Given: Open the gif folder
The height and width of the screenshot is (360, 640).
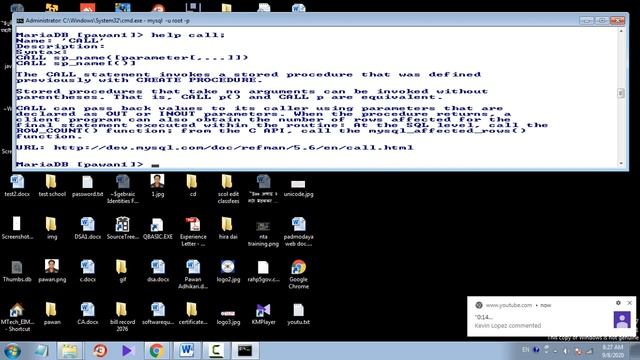Looking at the screenshot, I should (x=122, y=271).
